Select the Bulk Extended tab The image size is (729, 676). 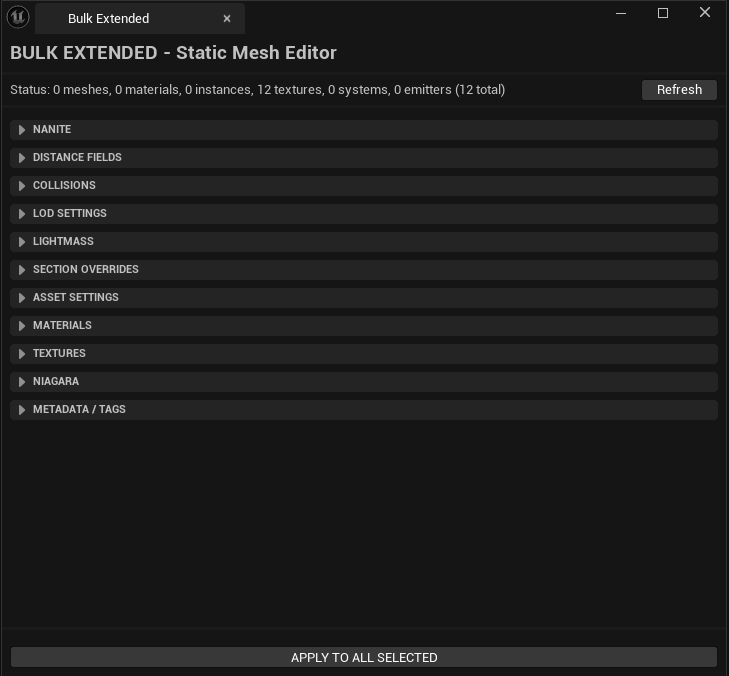pos(140,19)
